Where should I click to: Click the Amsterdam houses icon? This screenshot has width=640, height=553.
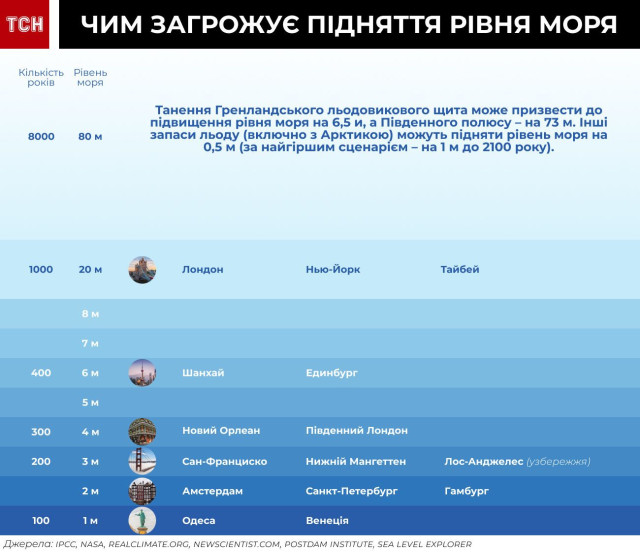point(142,491)
